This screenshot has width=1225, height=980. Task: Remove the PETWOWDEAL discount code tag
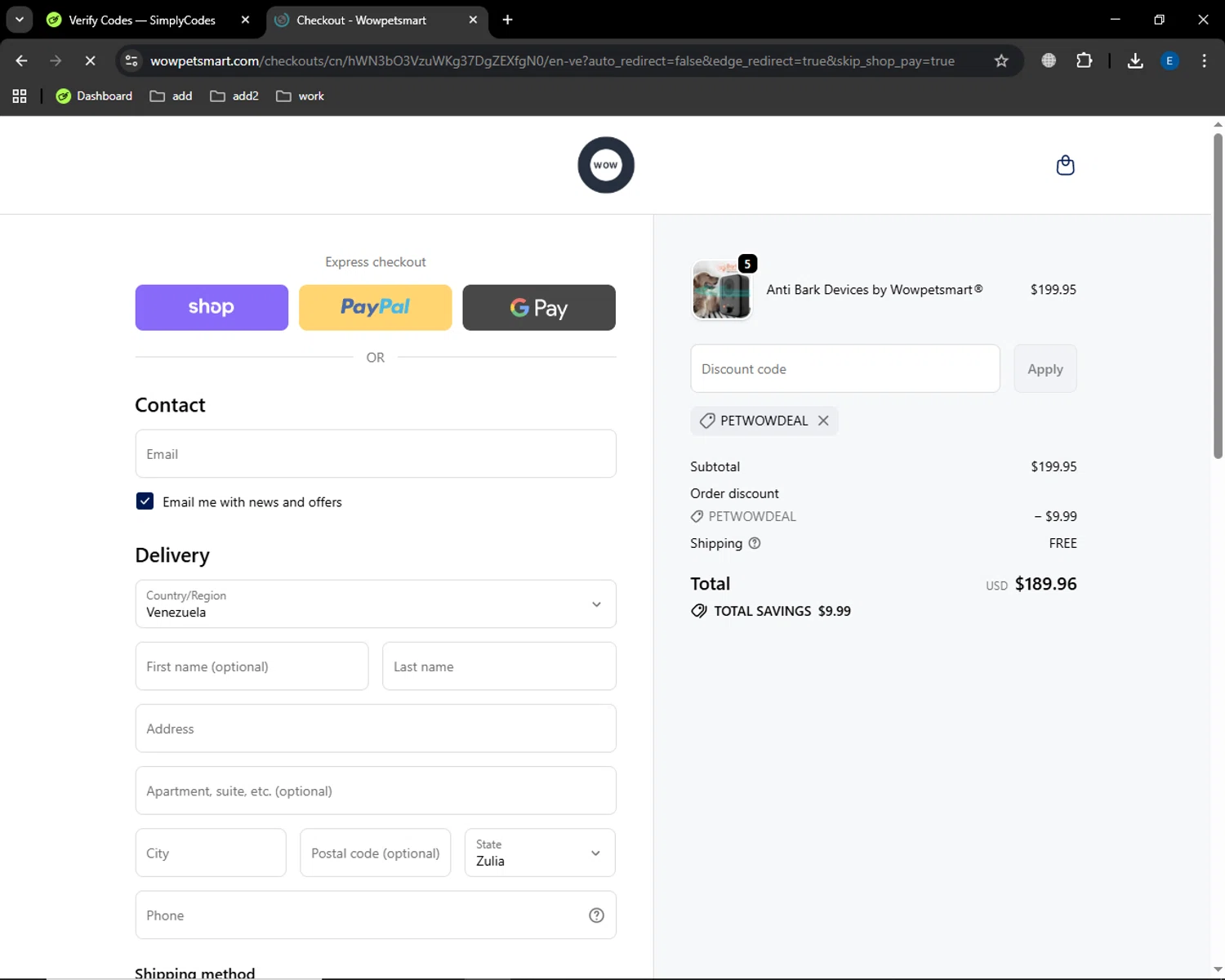(823, 421)
